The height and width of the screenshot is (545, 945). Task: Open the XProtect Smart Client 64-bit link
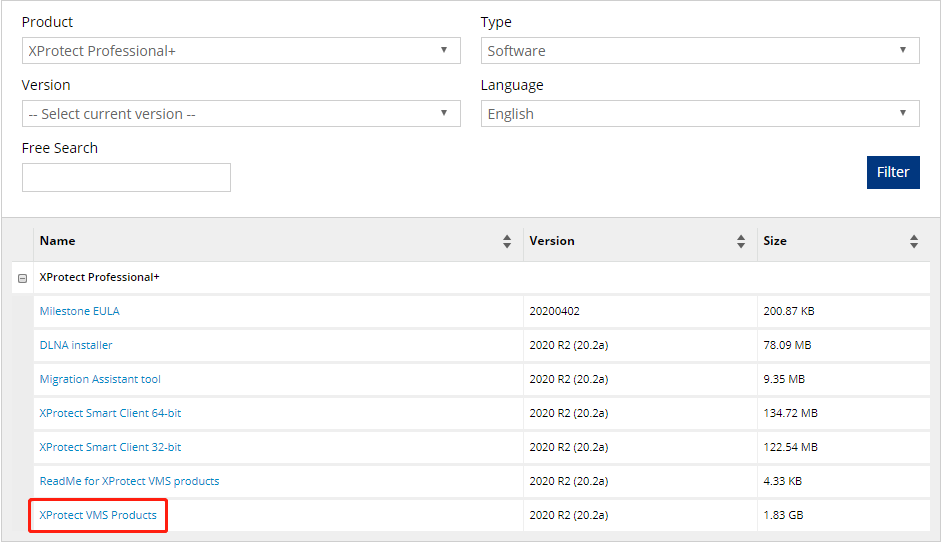[110, 413]
